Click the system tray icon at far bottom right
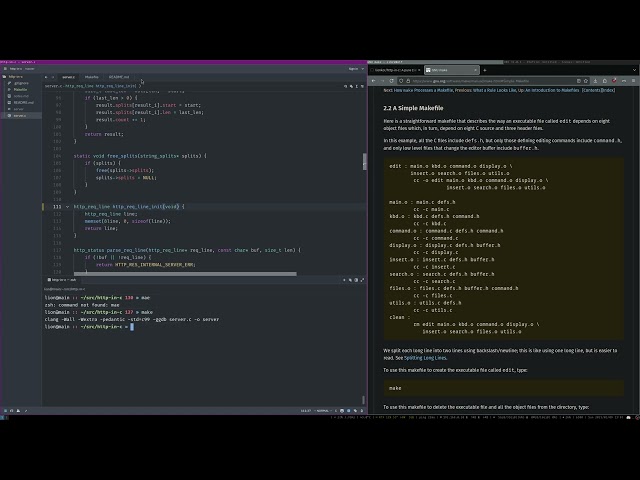 [x=636, y=418]
